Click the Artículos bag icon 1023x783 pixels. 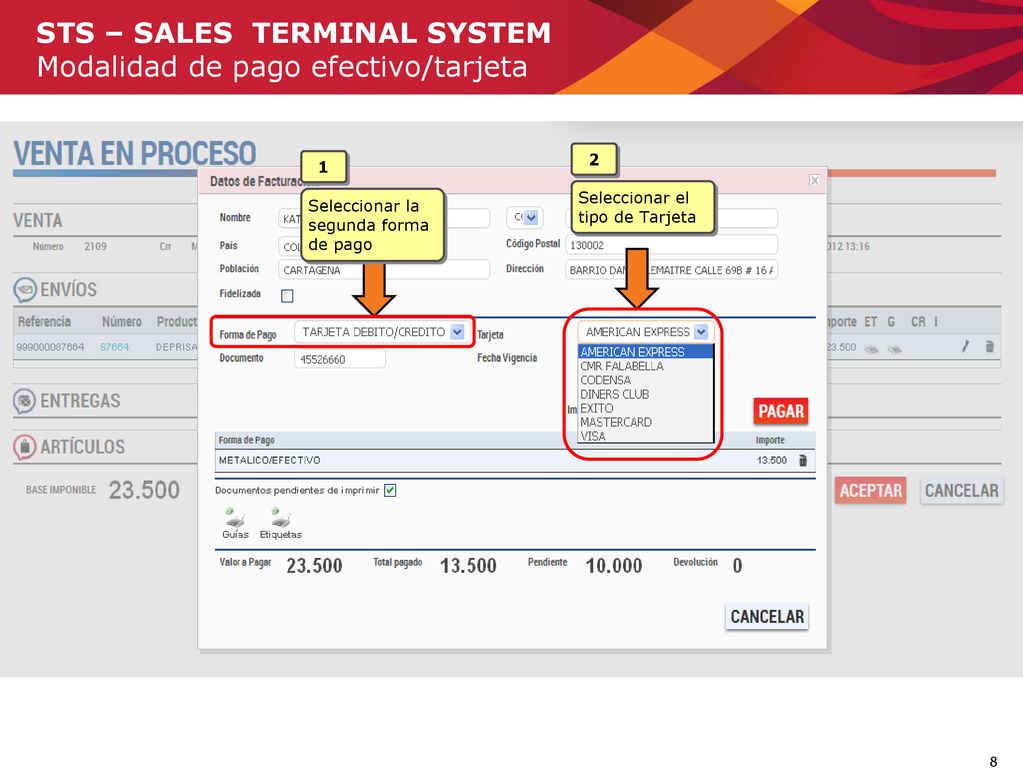pyautogui.click(x=25, y=447)
